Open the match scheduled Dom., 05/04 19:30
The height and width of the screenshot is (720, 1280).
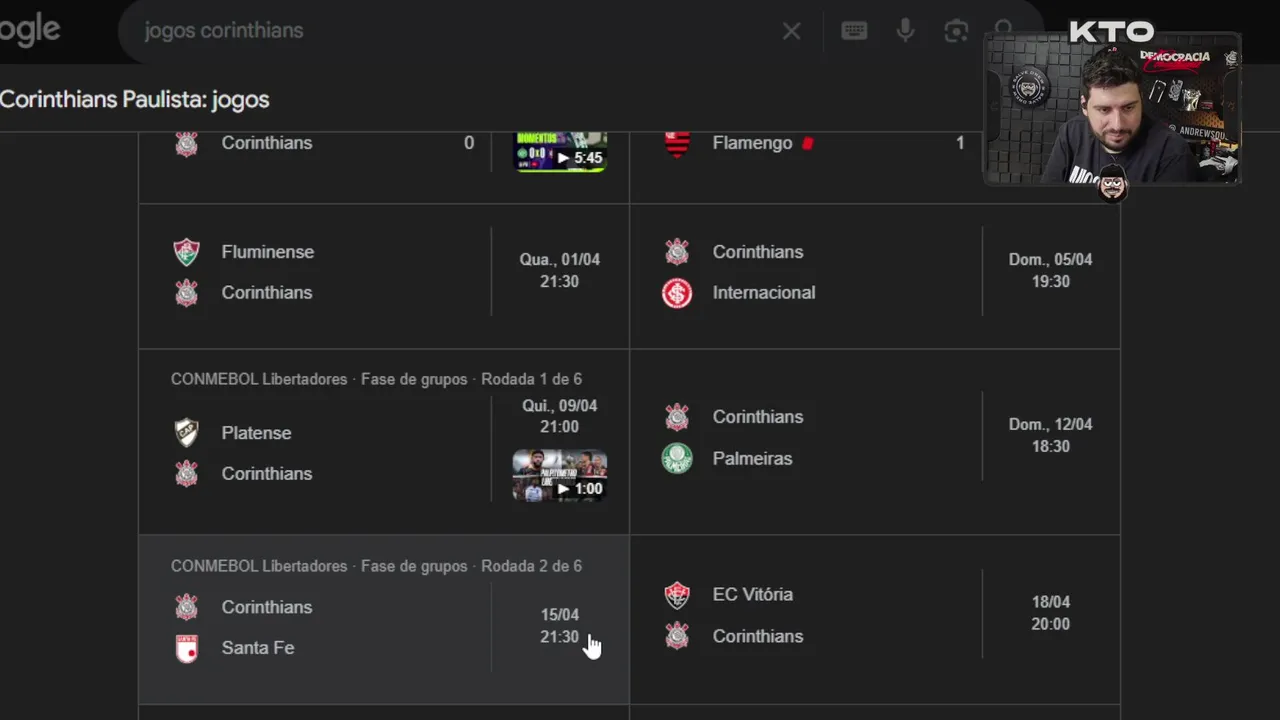tap(1050, 270)
